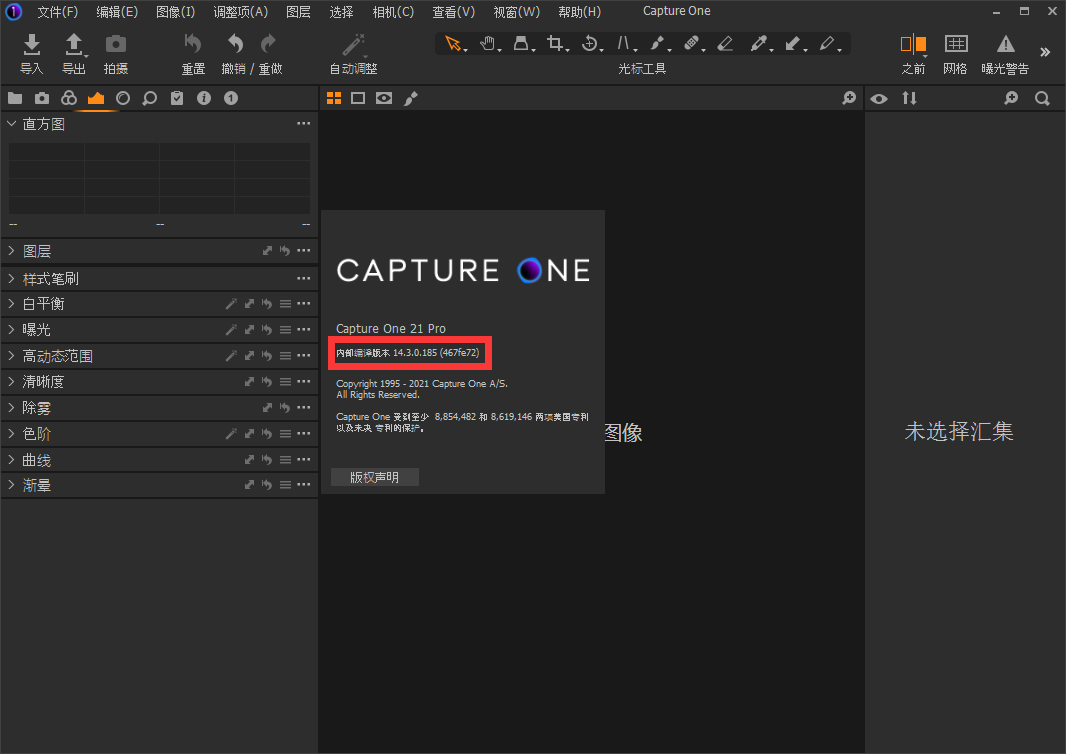Toggle browser sort order arrows
1066x754 pixels.
point(910,99)
